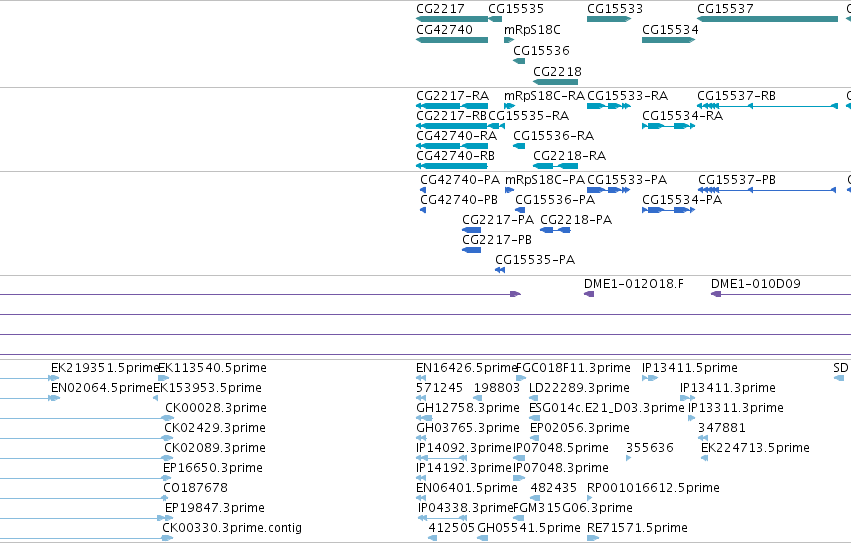Select the 355636 EST feature
The width and height of the screenshot is (851, 543).
628,458
